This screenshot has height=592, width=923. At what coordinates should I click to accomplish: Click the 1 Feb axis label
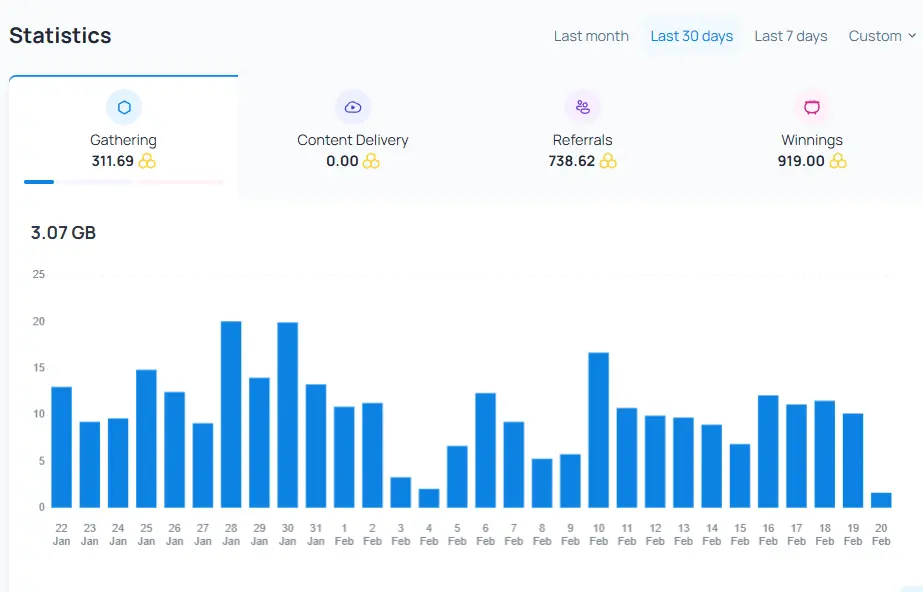[344, 534]
